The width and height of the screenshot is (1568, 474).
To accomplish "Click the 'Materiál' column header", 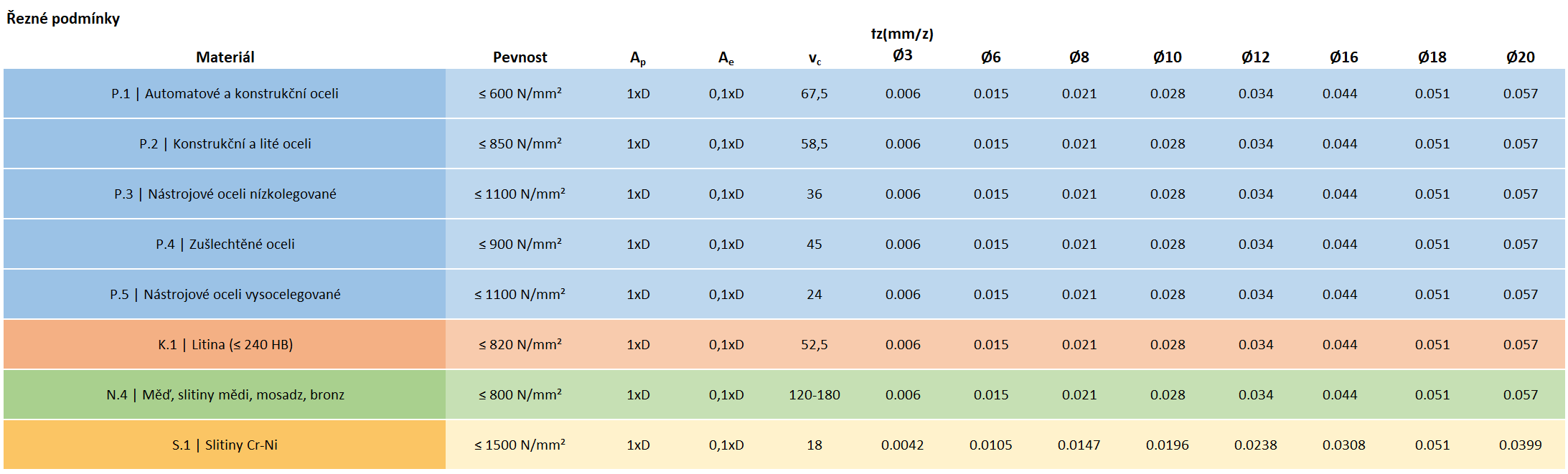I will click(x=225, y=57).
